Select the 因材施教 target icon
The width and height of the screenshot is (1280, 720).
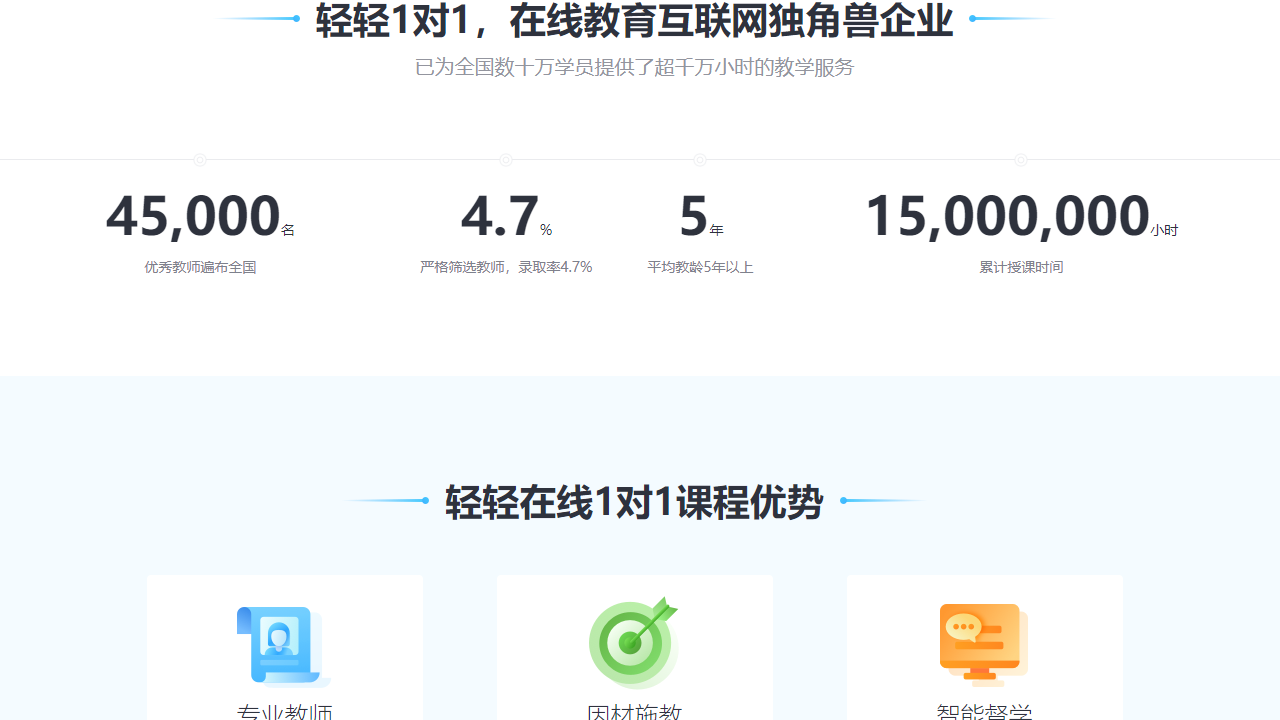[x=634, y=643]
